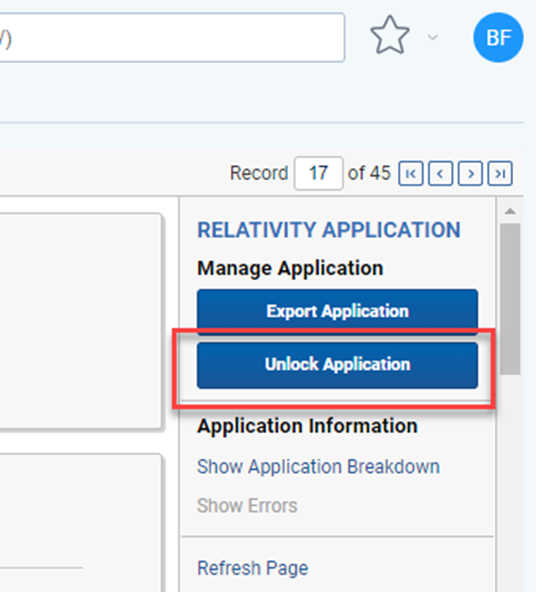
Task: Open the dropdown chevron beside the star
Action: pyautogui.click(x=433, y=37)
